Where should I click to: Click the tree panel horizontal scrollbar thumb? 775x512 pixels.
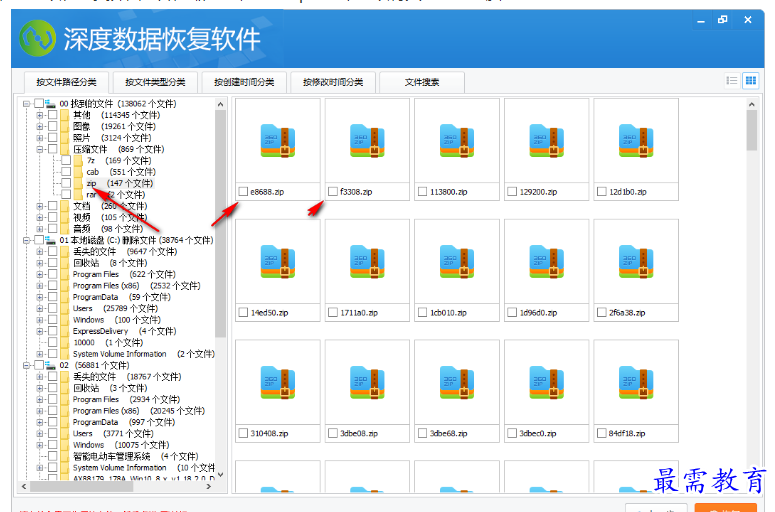pos(81,486)
